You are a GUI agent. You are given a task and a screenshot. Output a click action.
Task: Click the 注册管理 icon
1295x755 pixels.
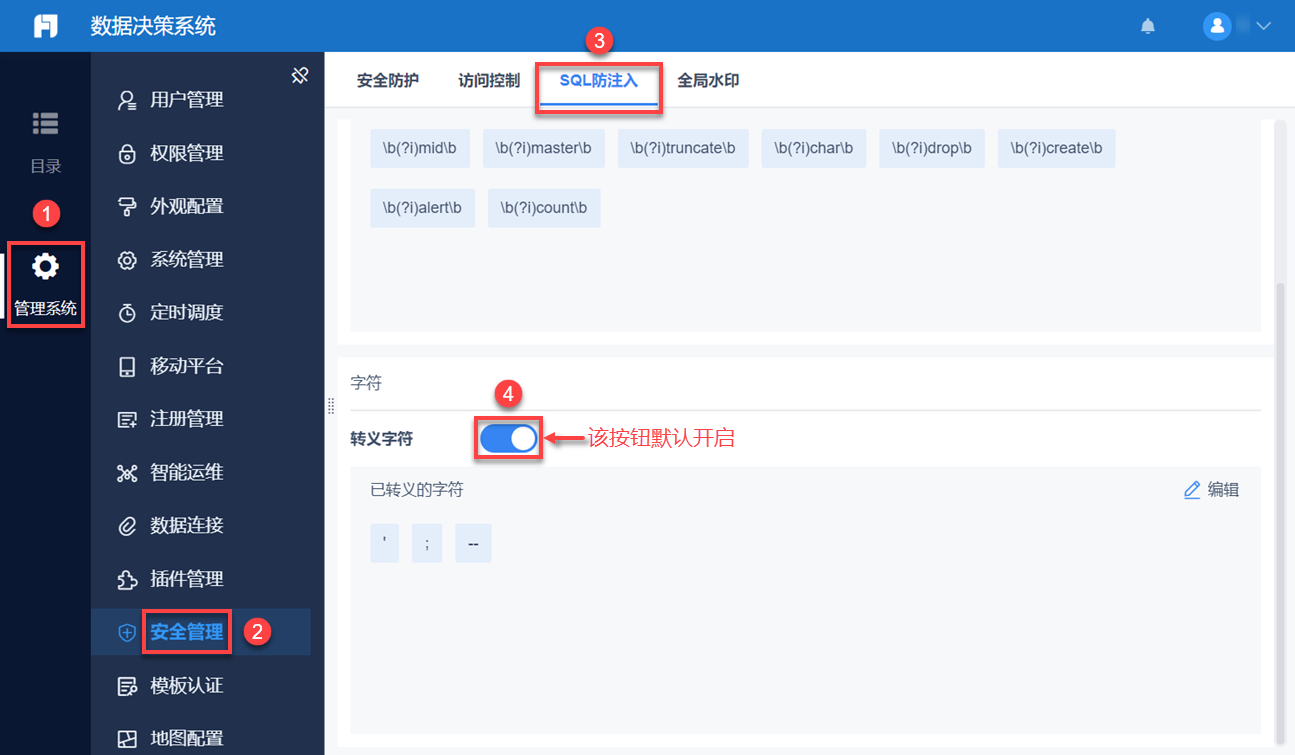127,419
